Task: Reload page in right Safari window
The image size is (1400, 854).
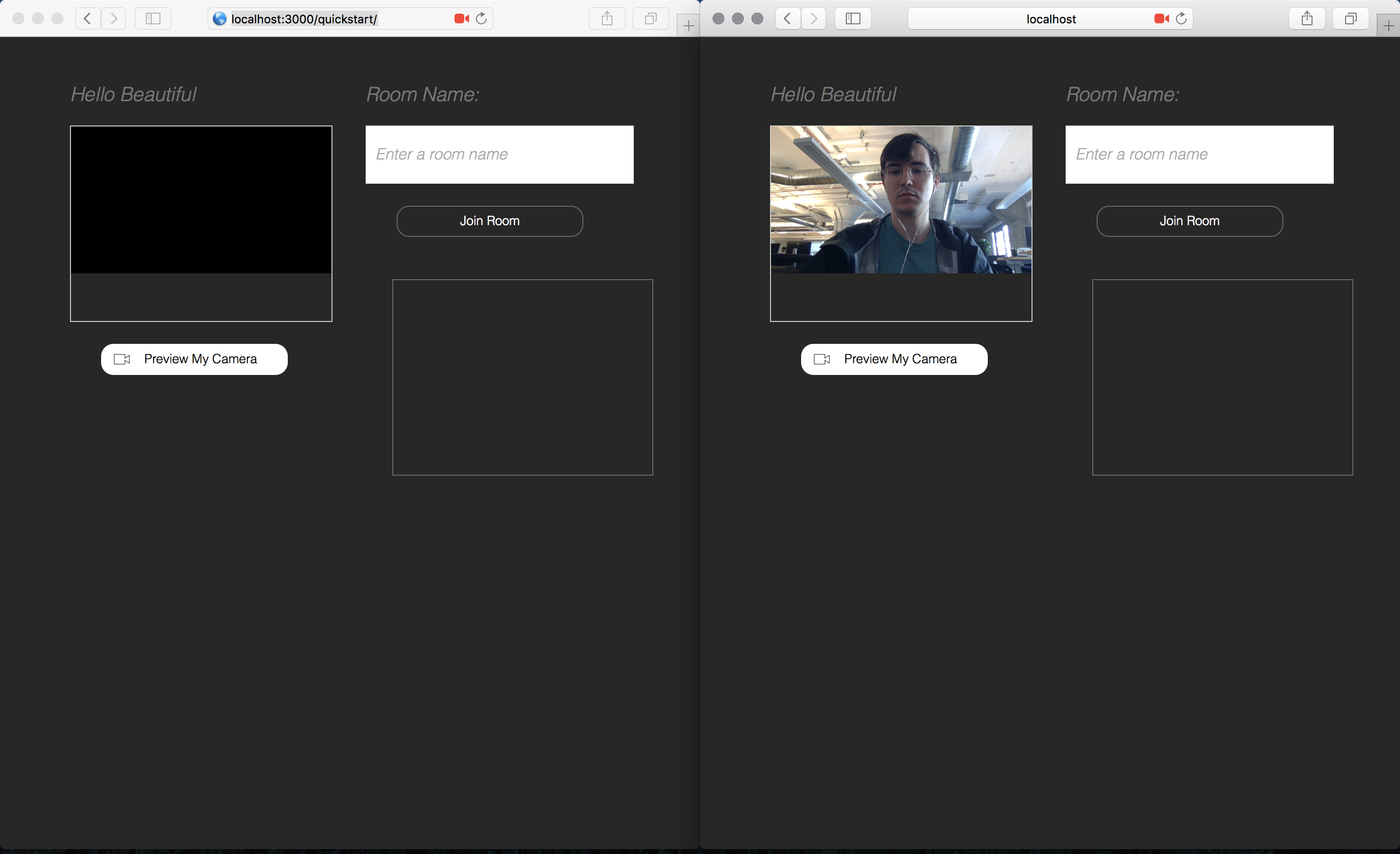Action: click(x=1181, y=18)
